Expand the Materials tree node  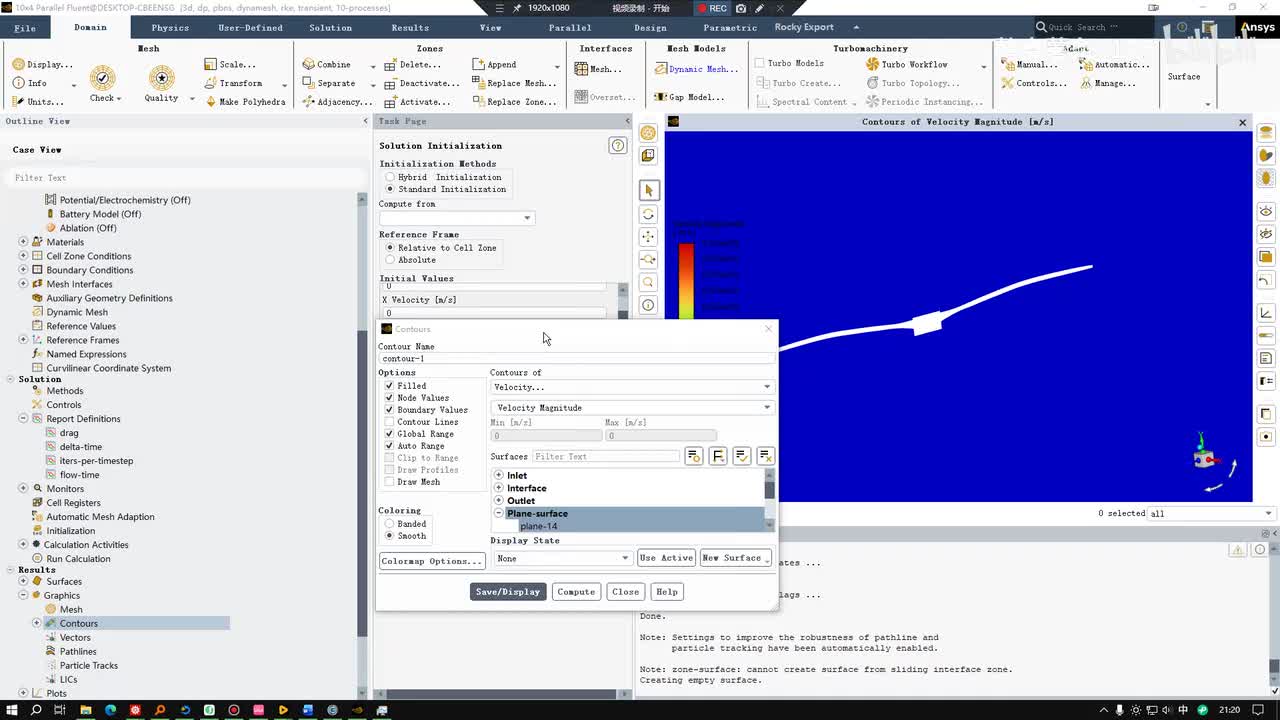point(23,242)
